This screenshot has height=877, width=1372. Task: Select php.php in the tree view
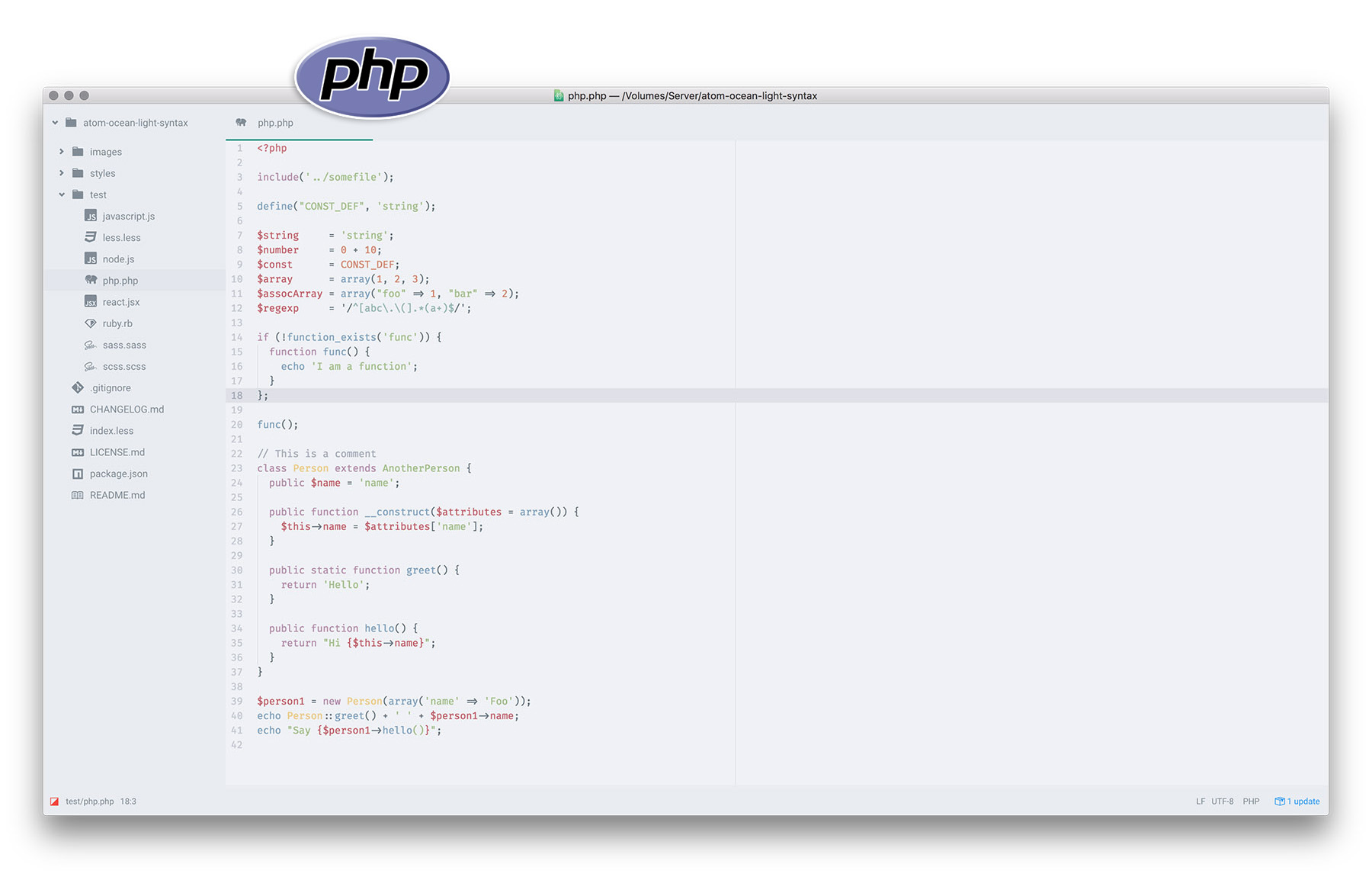(x=120, y=281)
